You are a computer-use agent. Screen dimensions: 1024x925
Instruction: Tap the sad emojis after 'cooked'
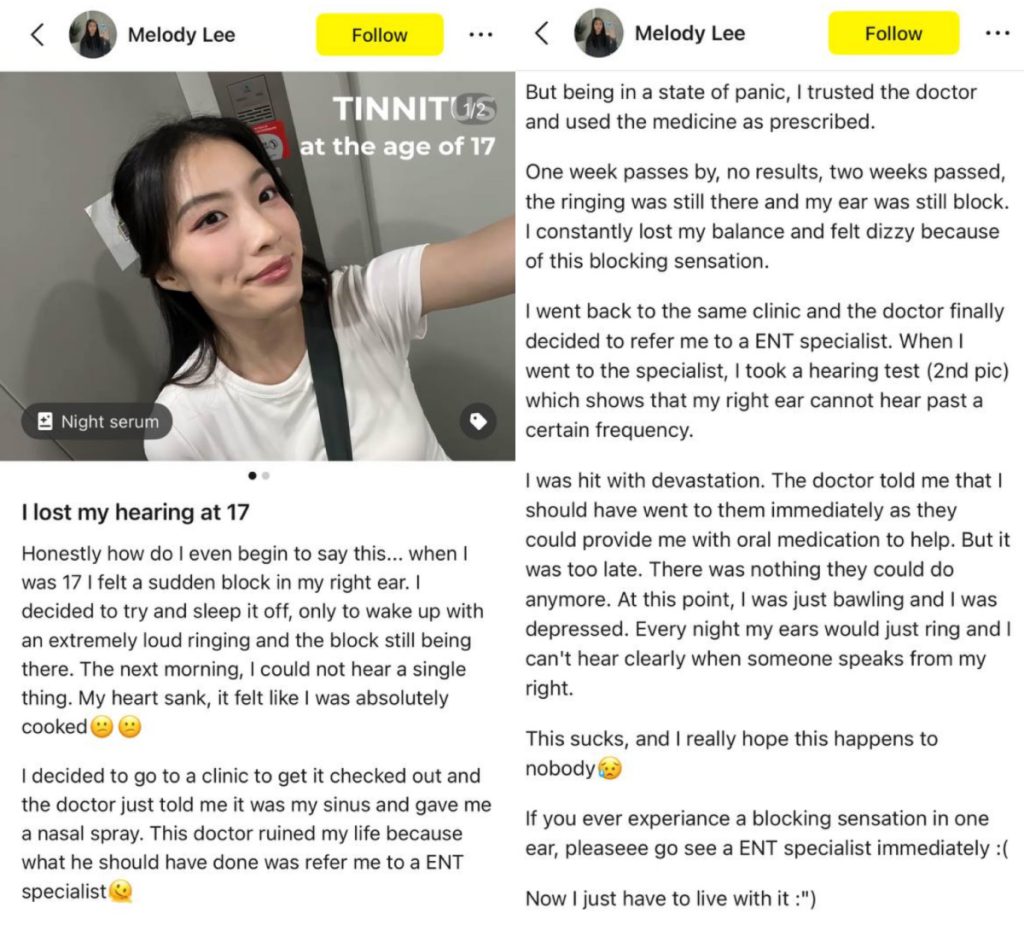point(116,727)
